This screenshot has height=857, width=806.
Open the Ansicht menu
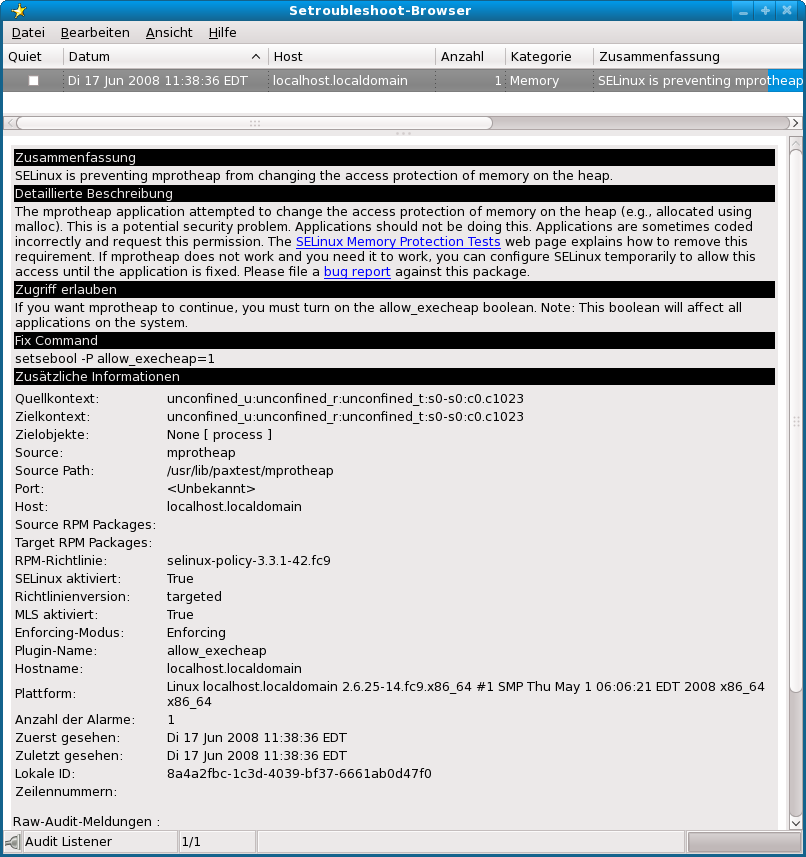pos(169,33)
